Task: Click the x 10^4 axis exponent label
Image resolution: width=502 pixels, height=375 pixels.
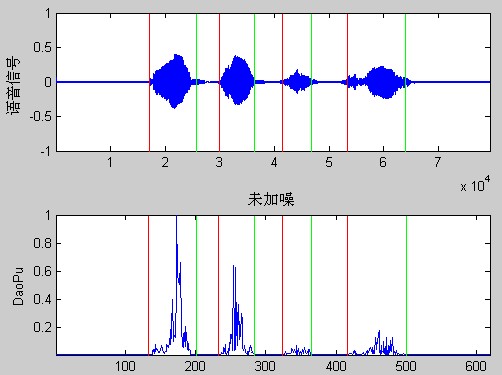Action: [x=475, y=184]
